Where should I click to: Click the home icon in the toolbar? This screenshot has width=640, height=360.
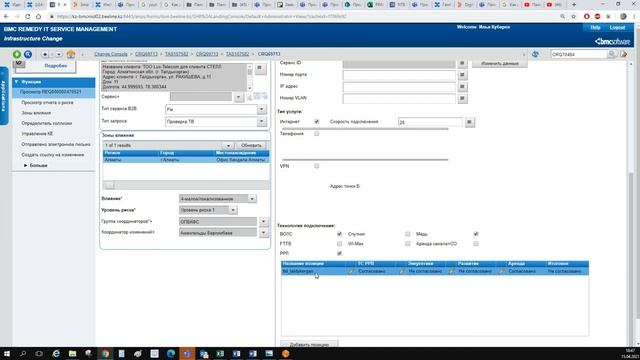[71, 54]
